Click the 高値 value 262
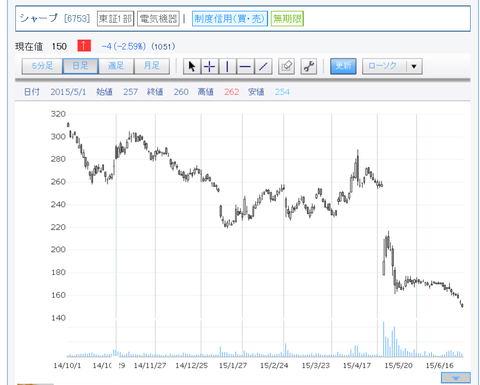 coord(232,92)
